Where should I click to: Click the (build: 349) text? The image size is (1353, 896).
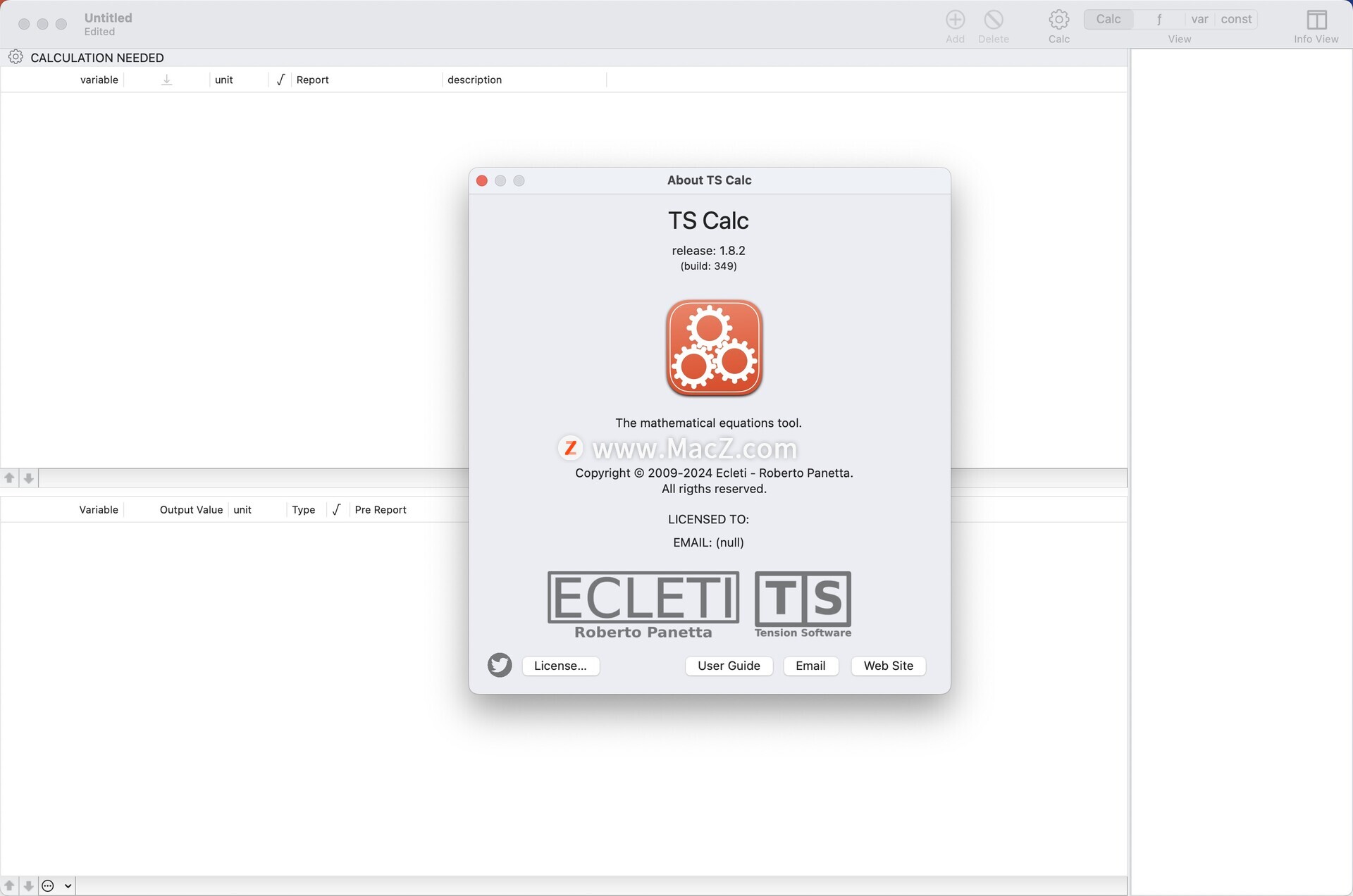pyautogui.click(x=708, y=266)
